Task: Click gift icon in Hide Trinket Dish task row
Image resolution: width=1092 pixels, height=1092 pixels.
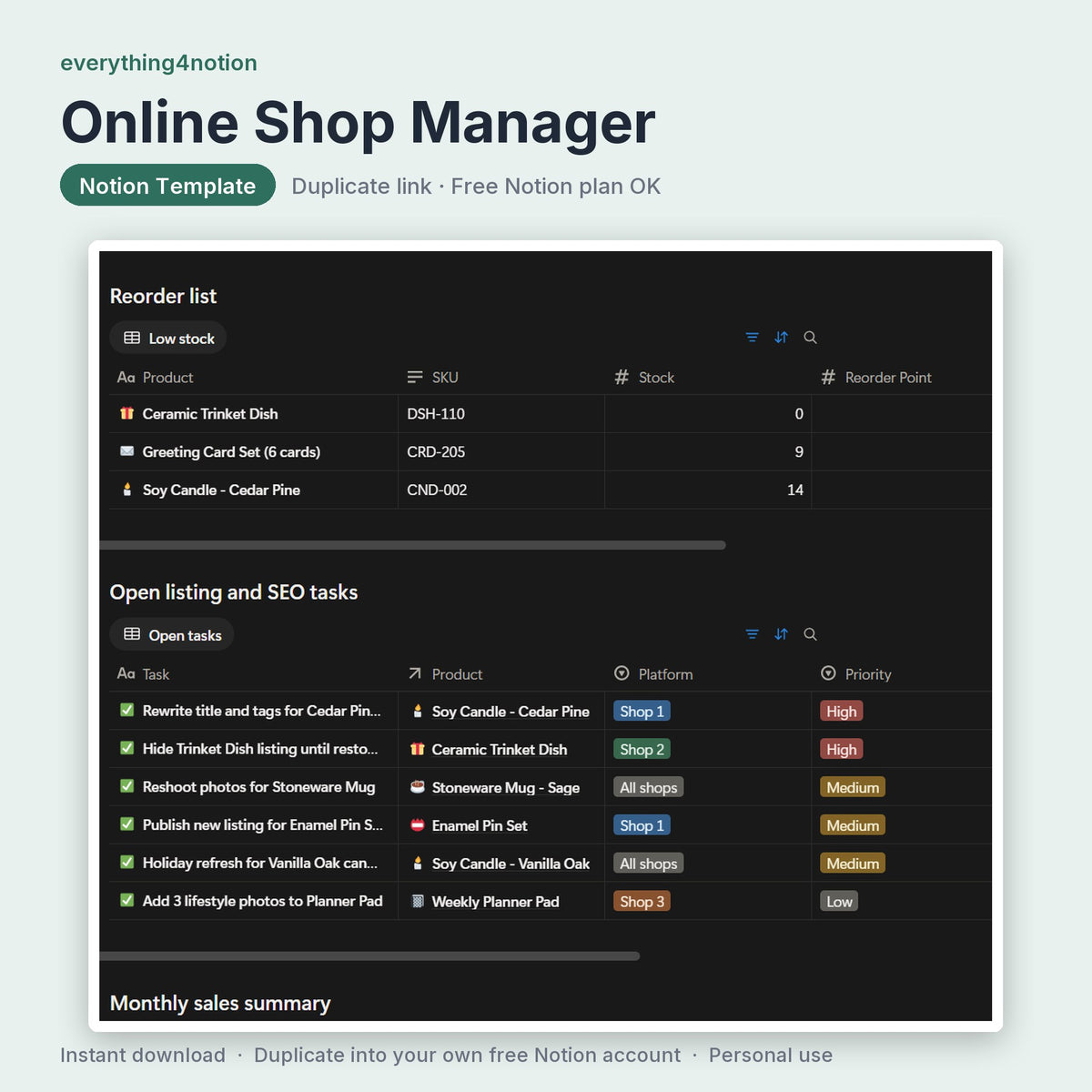Action: point(417,749)
